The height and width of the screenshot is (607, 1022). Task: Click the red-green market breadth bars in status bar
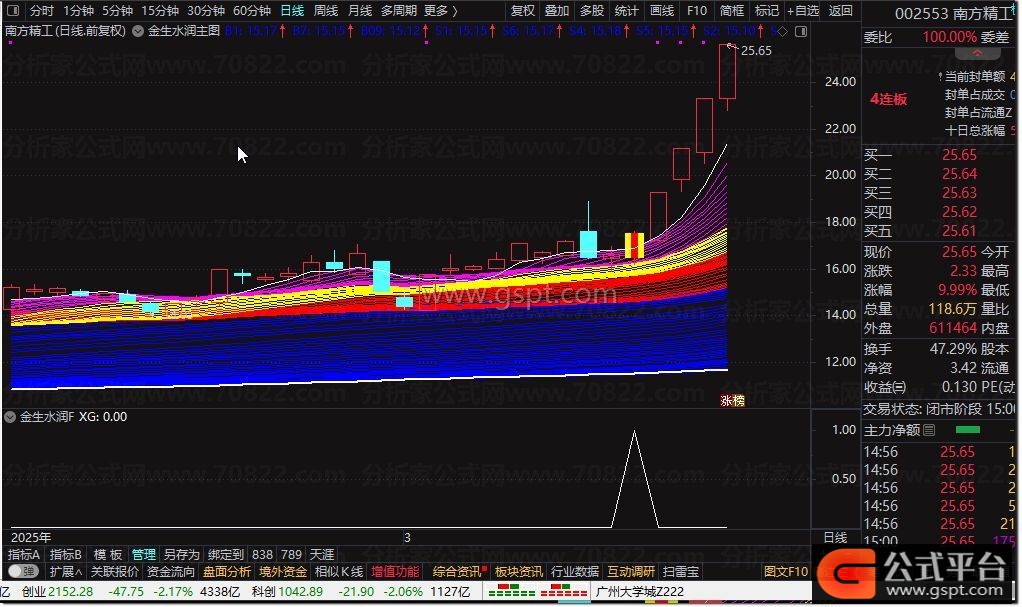(x=538, y=591)
